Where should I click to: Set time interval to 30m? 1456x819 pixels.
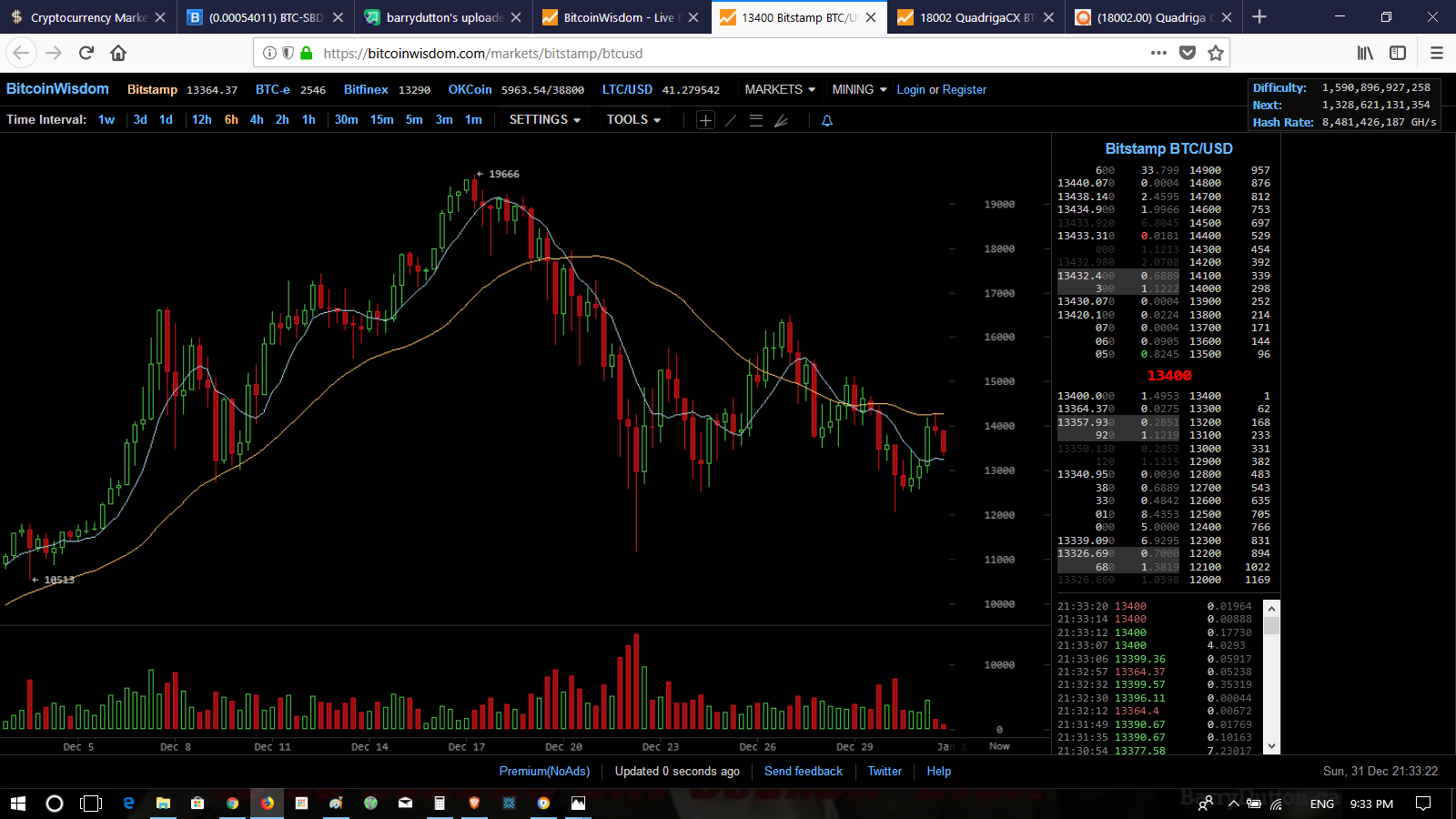(346, 119)
